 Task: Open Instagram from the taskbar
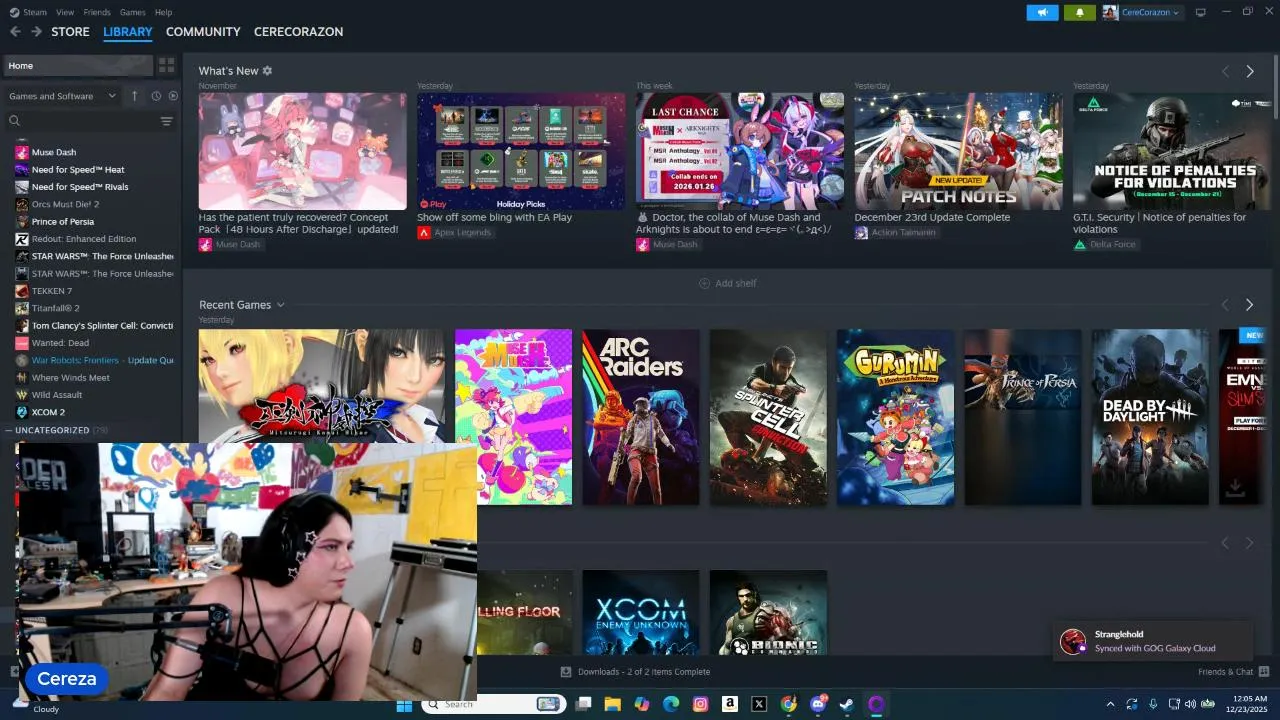tap(701, 704)
